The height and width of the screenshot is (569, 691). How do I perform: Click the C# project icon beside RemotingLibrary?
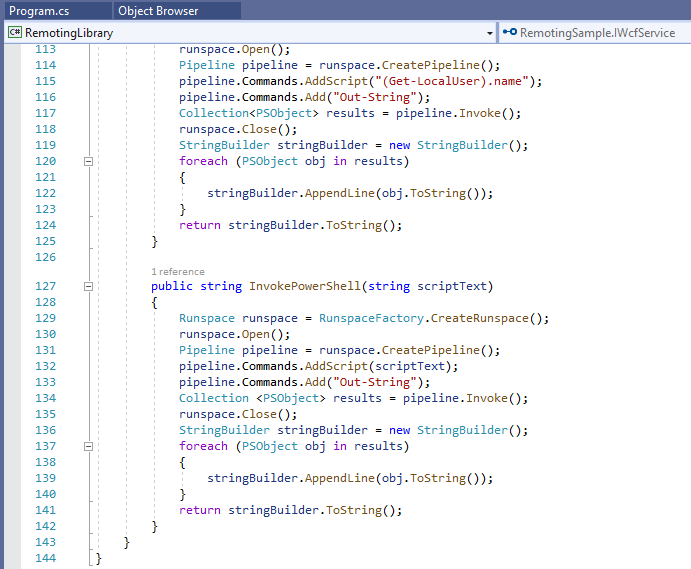(15, 33)
